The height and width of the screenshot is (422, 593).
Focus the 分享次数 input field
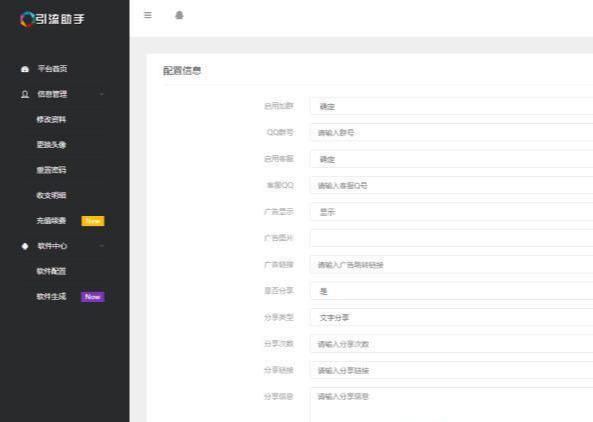click(x=452, y=344)
